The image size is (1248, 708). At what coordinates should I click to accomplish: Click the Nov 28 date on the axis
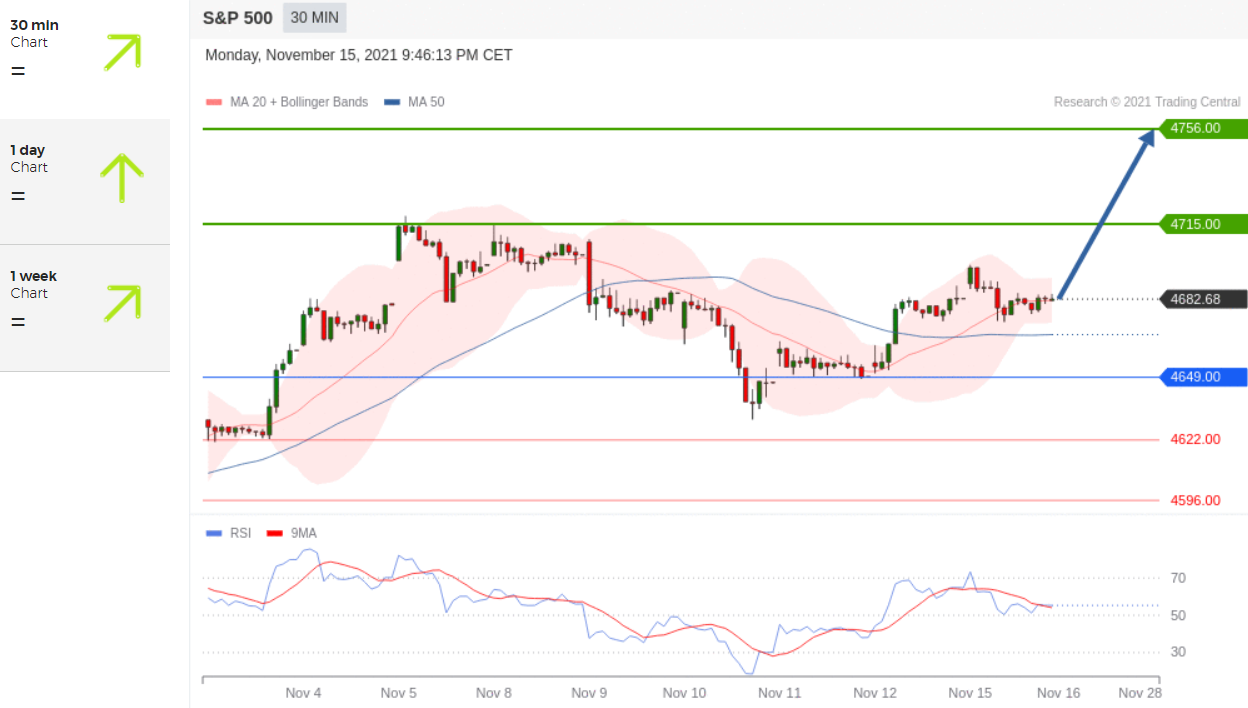point(1140,692)
